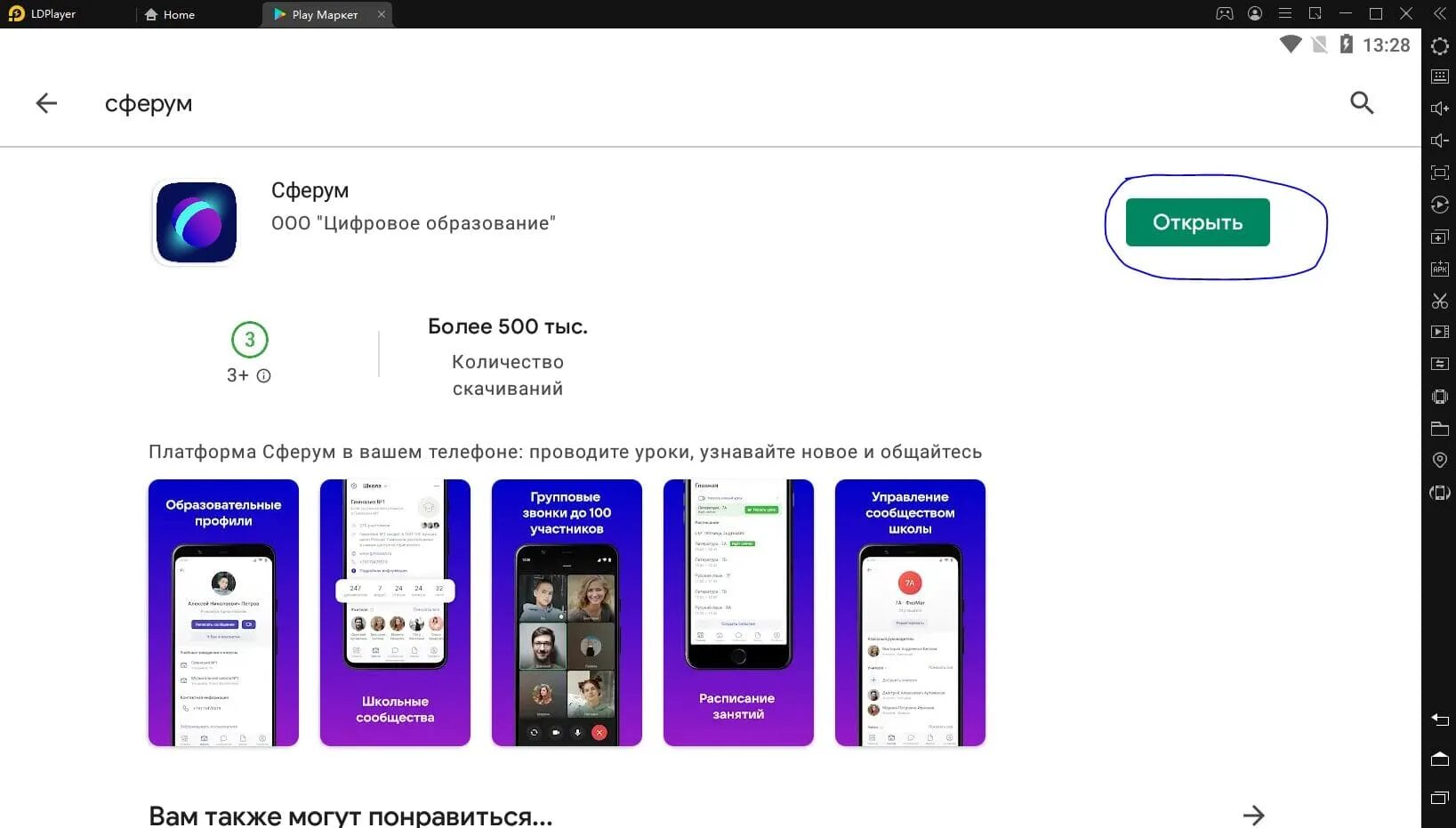Click the 13:28 clock
Screen dimensions: 1456x828
(x=1386, y=45)
